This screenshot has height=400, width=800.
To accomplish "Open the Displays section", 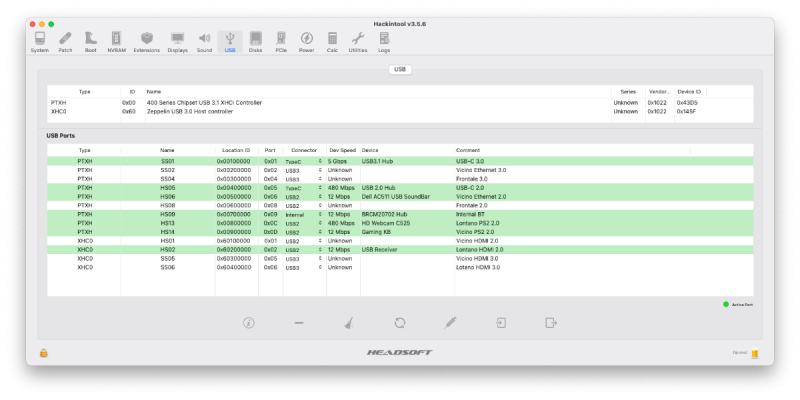I will (x=178, y=42).
